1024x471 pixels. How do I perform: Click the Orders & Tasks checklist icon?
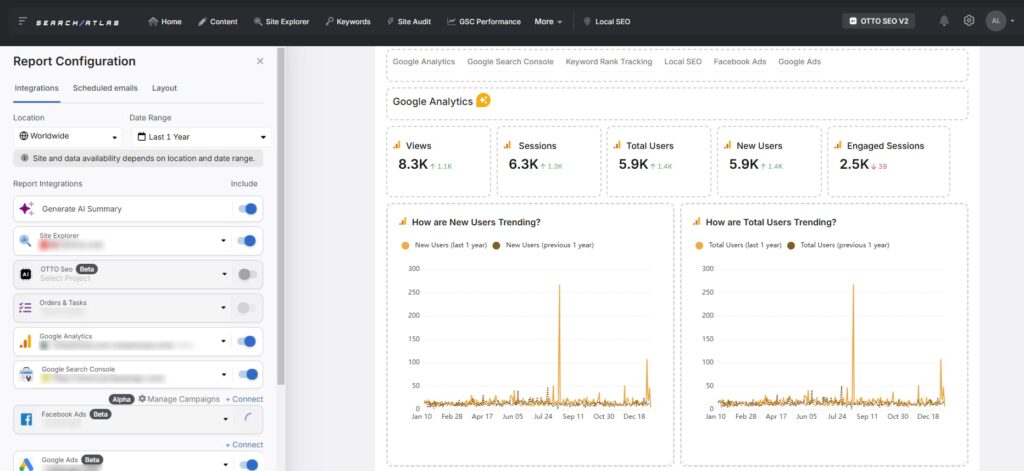(25, 308)
